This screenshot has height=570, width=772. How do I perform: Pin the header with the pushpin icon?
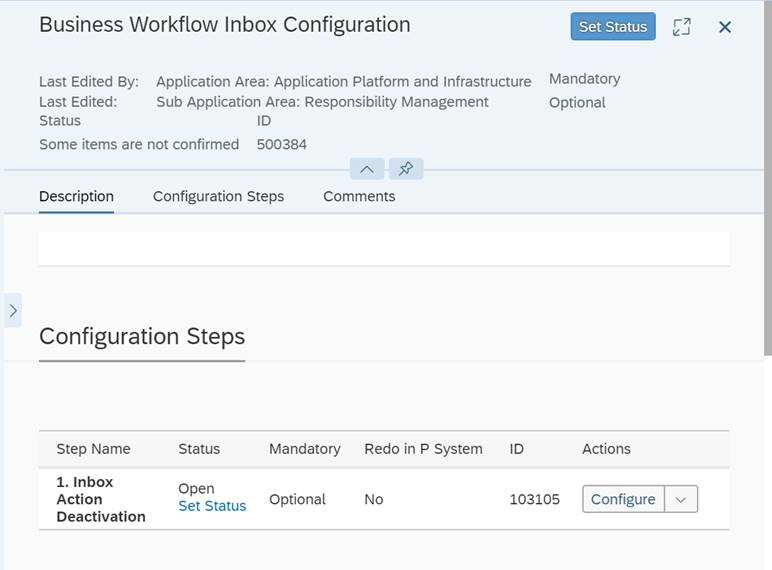[x=406, y=169]
